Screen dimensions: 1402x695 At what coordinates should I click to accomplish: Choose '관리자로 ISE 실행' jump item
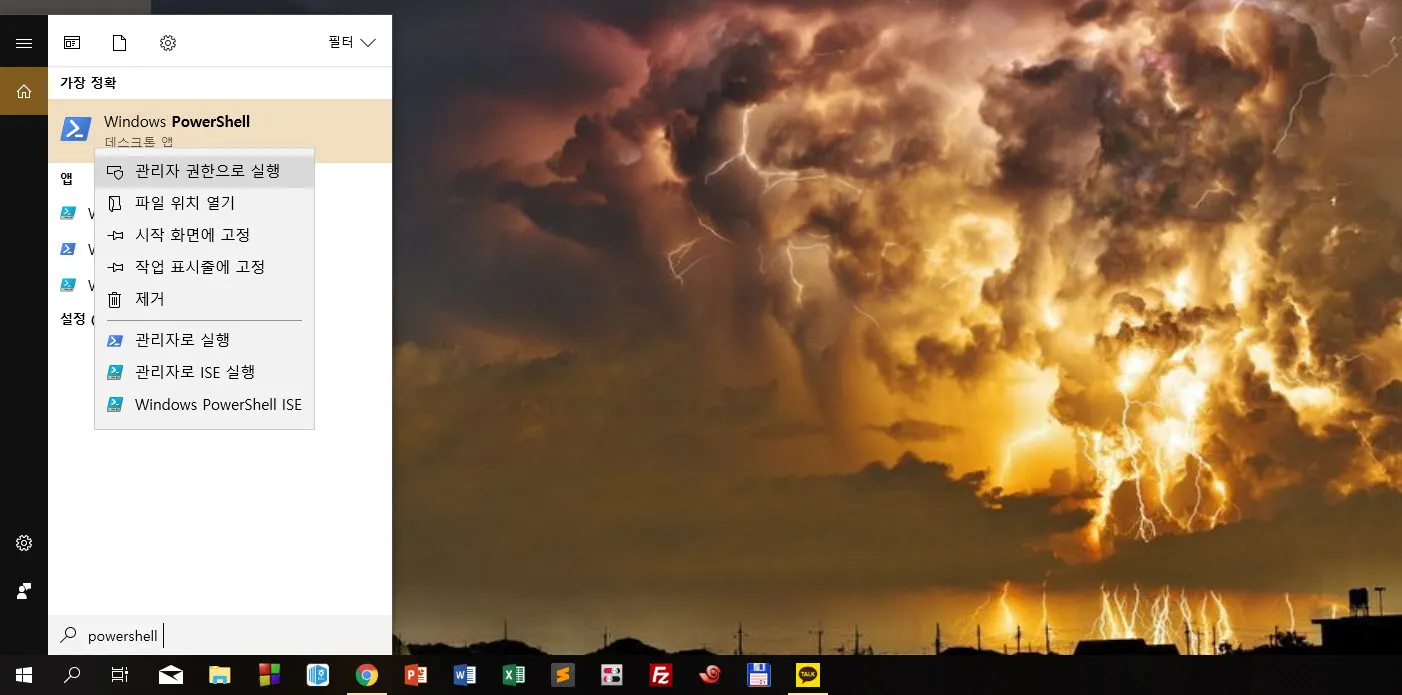[x=194, y=372]
